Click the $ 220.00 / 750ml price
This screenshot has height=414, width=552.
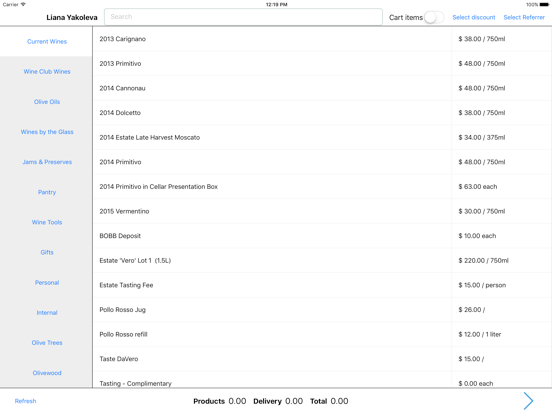coord(483,261)
